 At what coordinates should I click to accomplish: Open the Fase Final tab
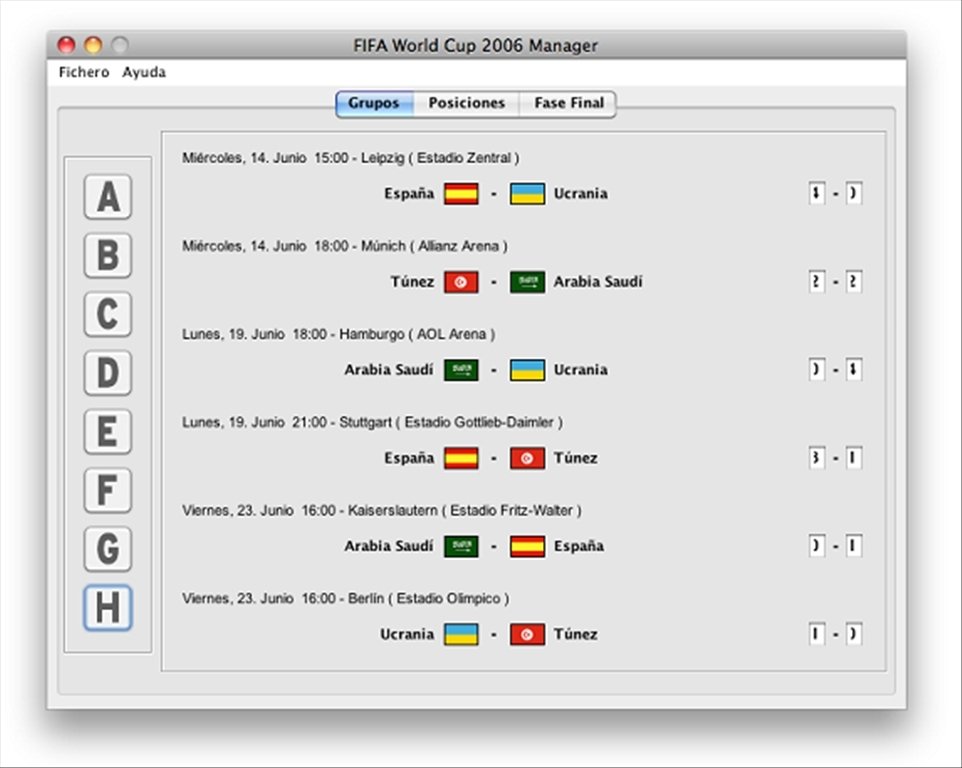coord(568,103)
